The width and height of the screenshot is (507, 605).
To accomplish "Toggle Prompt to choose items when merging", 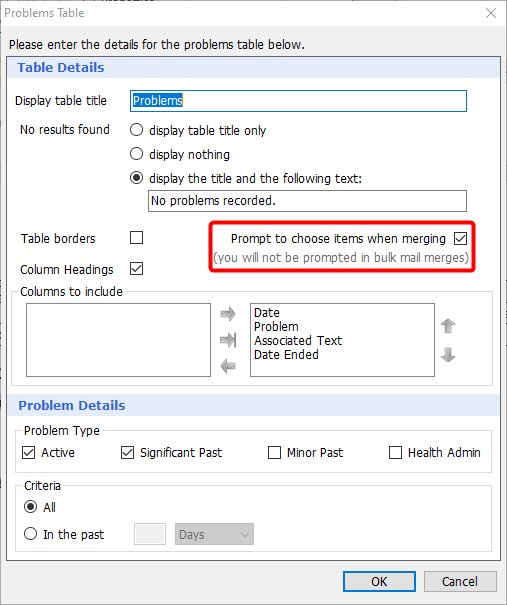I will pyautogui.click(x=460, y=238).
